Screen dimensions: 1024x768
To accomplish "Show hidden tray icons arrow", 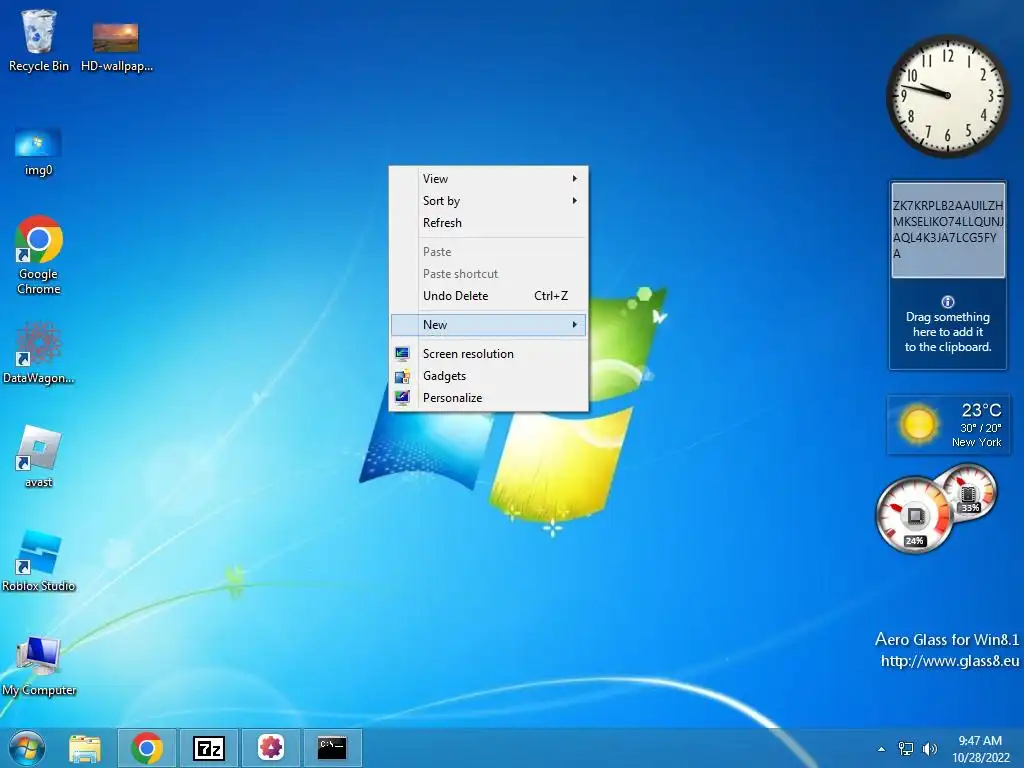I will [882, 749].
